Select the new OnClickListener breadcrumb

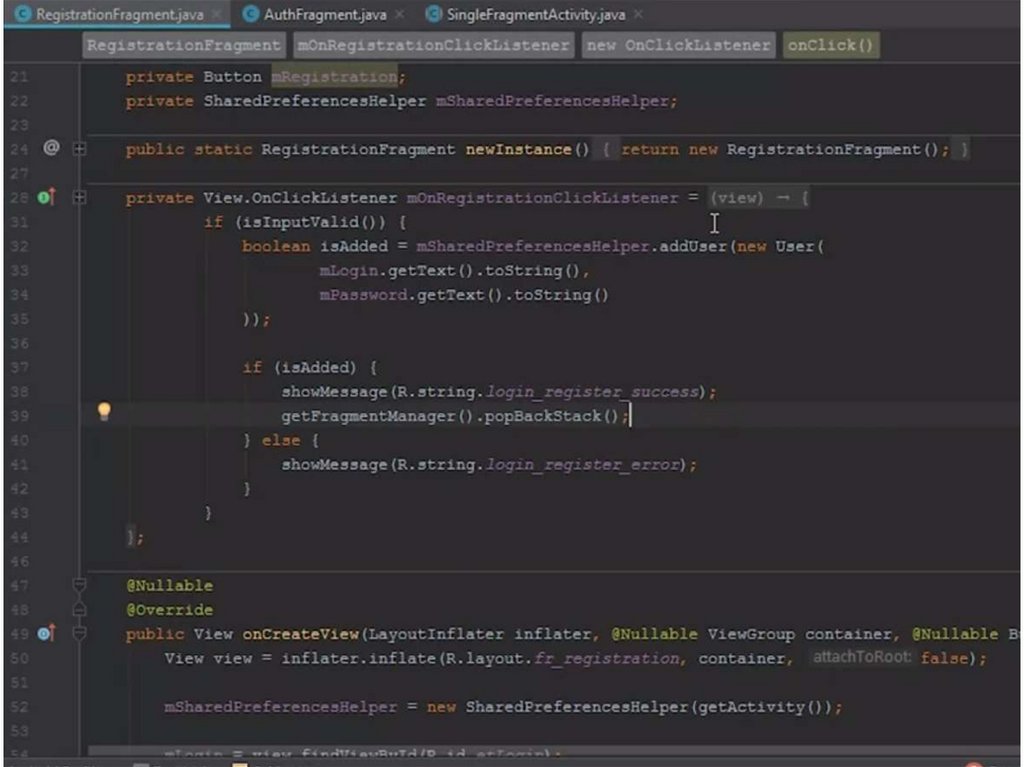pos(679,45)
